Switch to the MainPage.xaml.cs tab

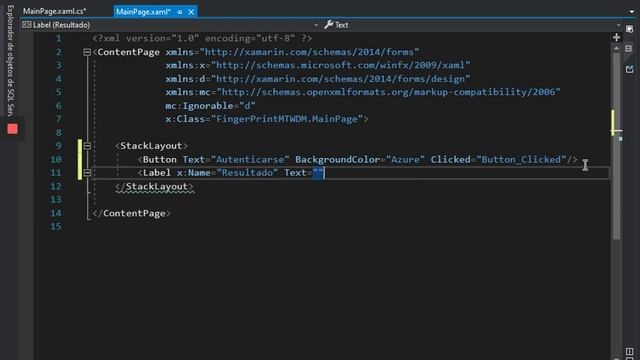[x=54, y=11]
